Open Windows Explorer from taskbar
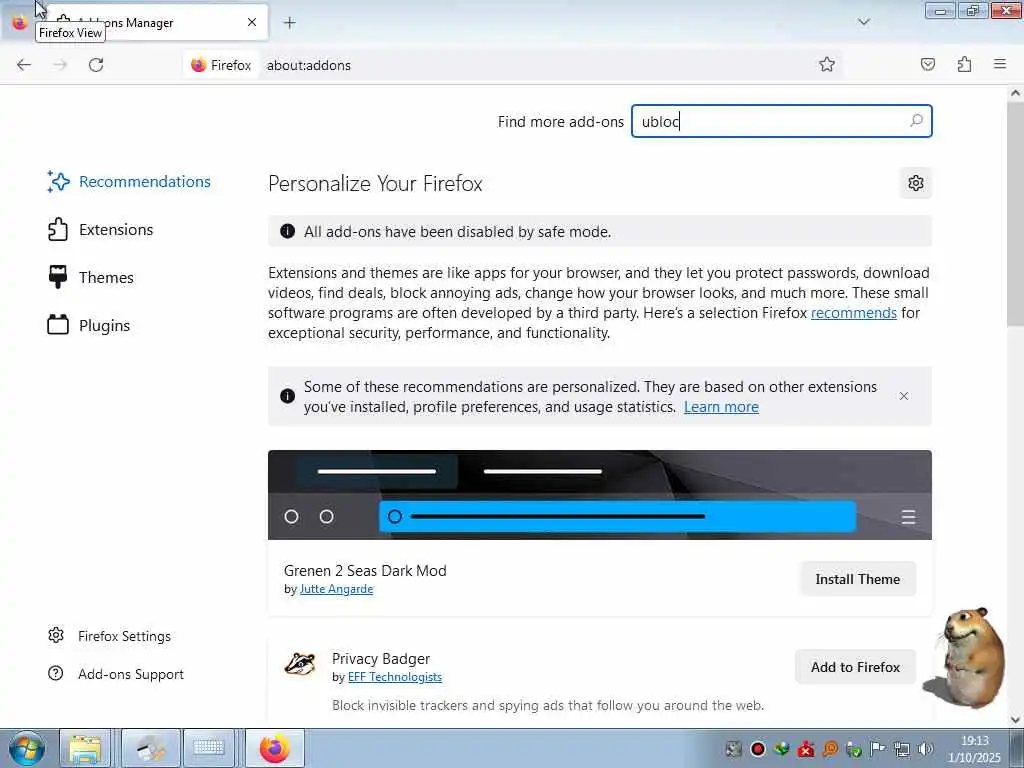The height and width of the screenshot is (768, 1024). [85, 748]
